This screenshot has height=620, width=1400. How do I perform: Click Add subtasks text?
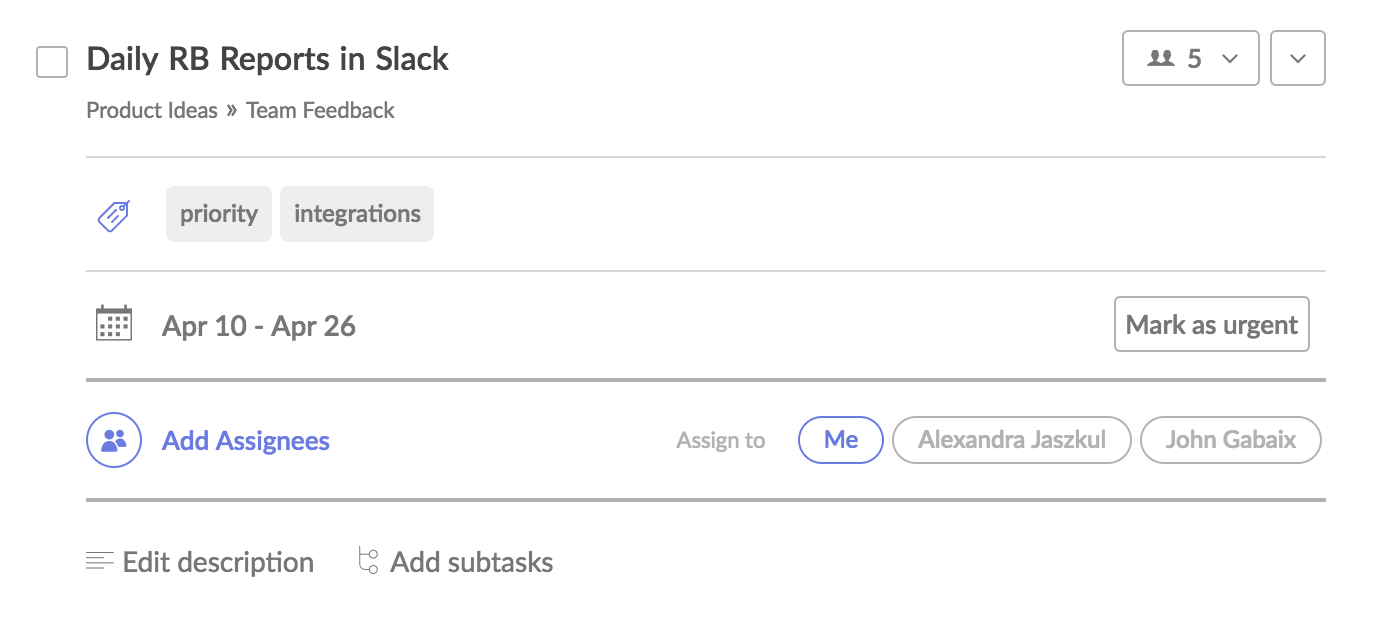[x=471, y=562]
